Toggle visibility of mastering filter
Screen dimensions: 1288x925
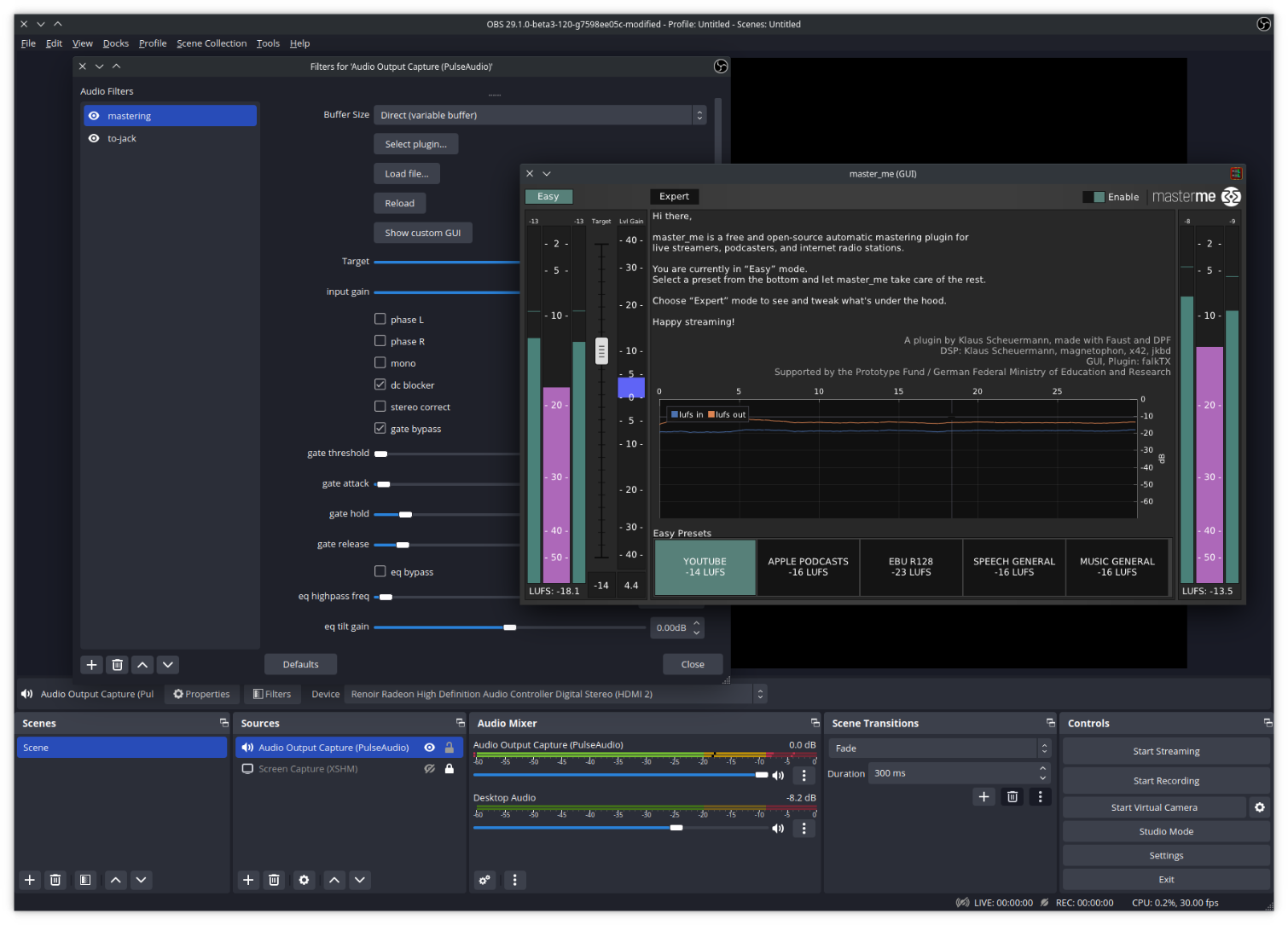tap(94, 116)
